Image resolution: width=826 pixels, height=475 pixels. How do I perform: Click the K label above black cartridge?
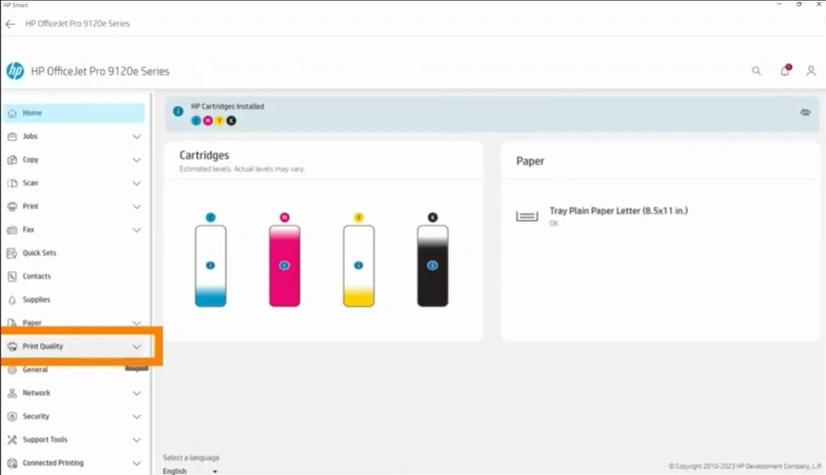[432, 217]
